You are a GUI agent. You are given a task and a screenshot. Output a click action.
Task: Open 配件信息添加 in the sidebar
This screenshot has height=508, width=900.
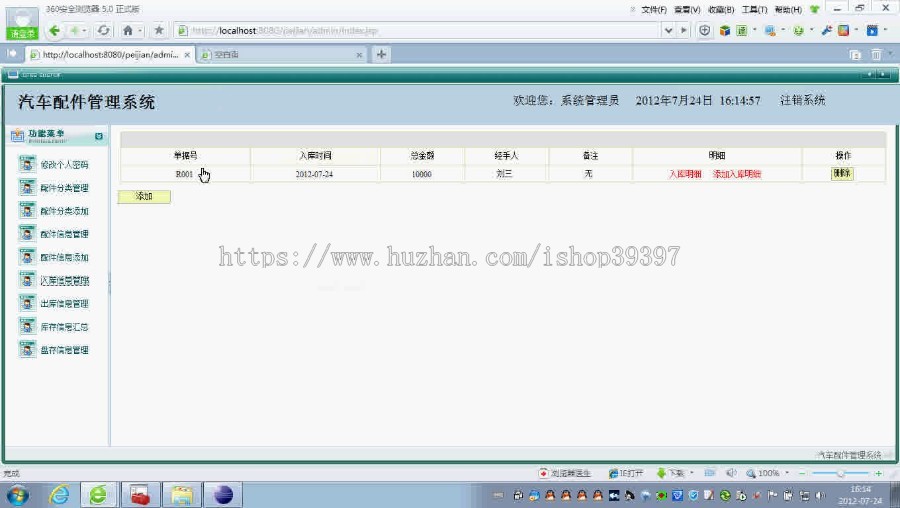tap(64, 257)
